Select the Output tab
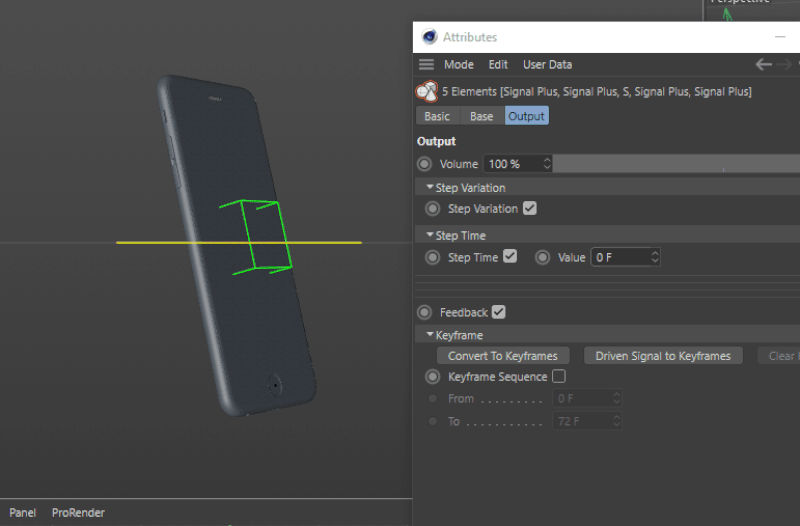 527,116
